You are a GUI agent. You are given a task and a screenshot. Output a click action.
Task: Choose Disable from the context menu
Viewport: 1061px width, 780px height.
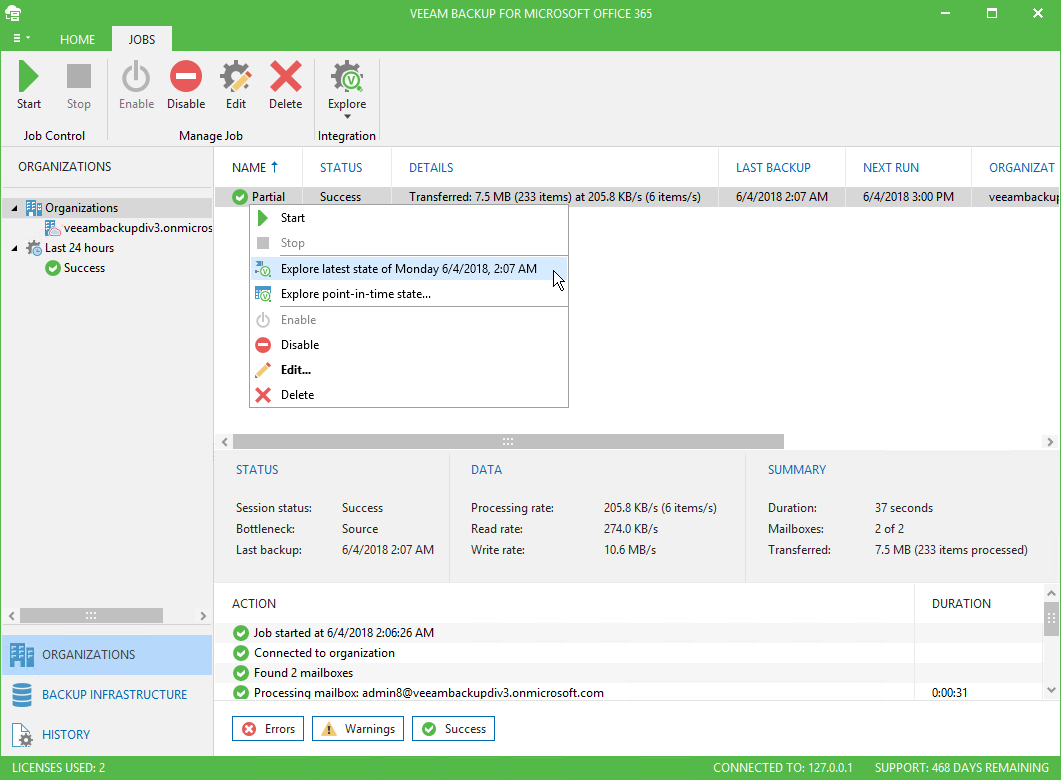(409, 344)
